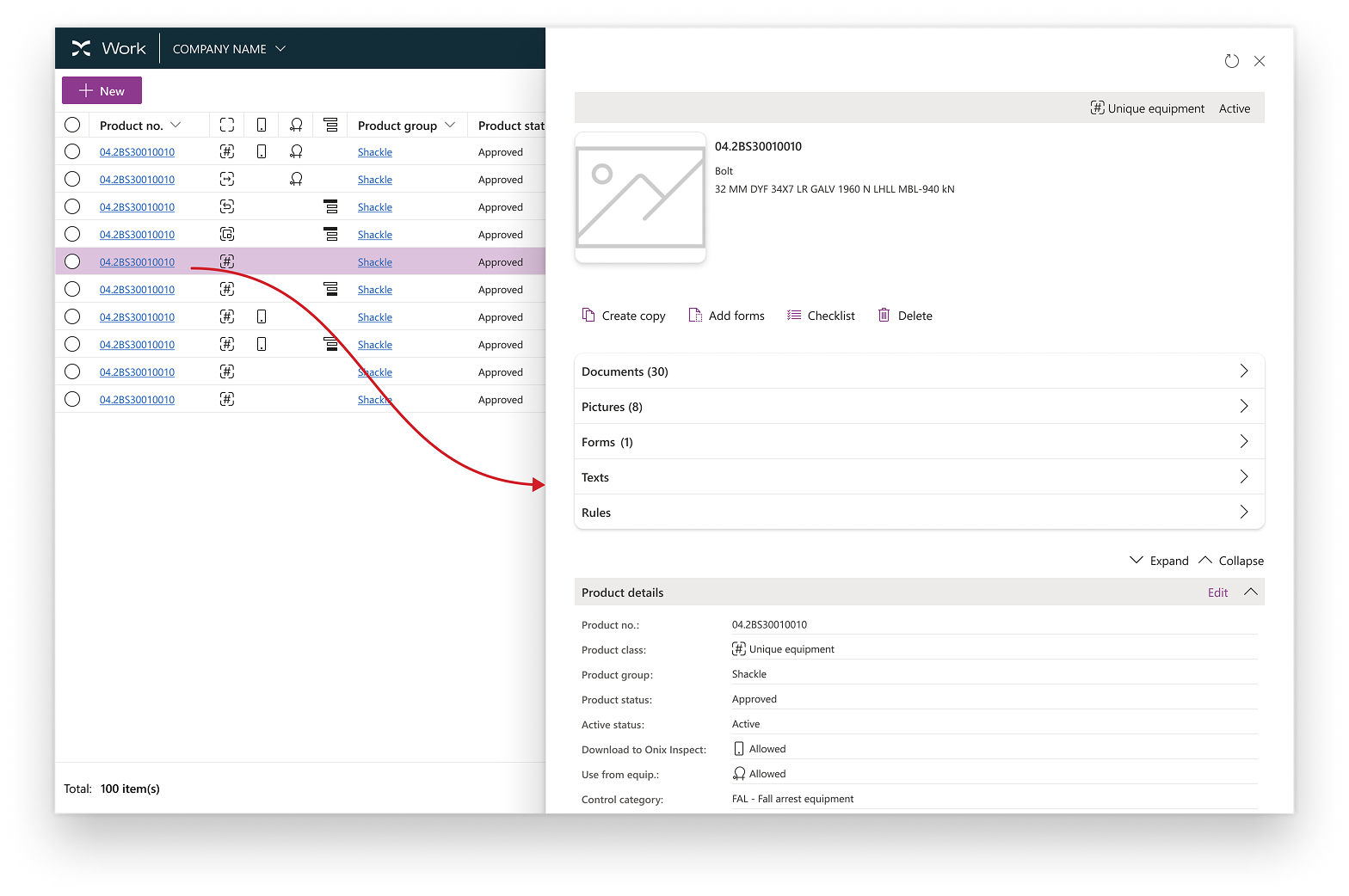
Task: Click the Delete trash icon
Action: tap(884, 316)
